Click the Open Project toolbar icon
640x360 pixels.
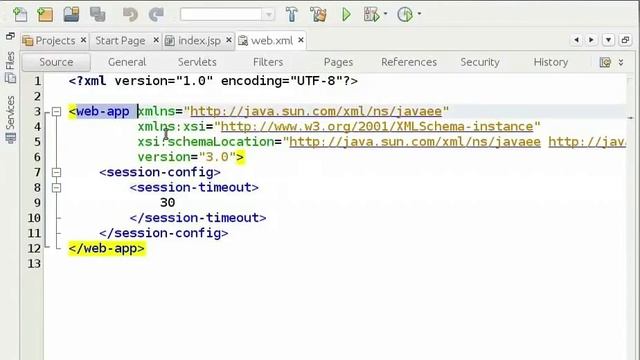point(71,14)
